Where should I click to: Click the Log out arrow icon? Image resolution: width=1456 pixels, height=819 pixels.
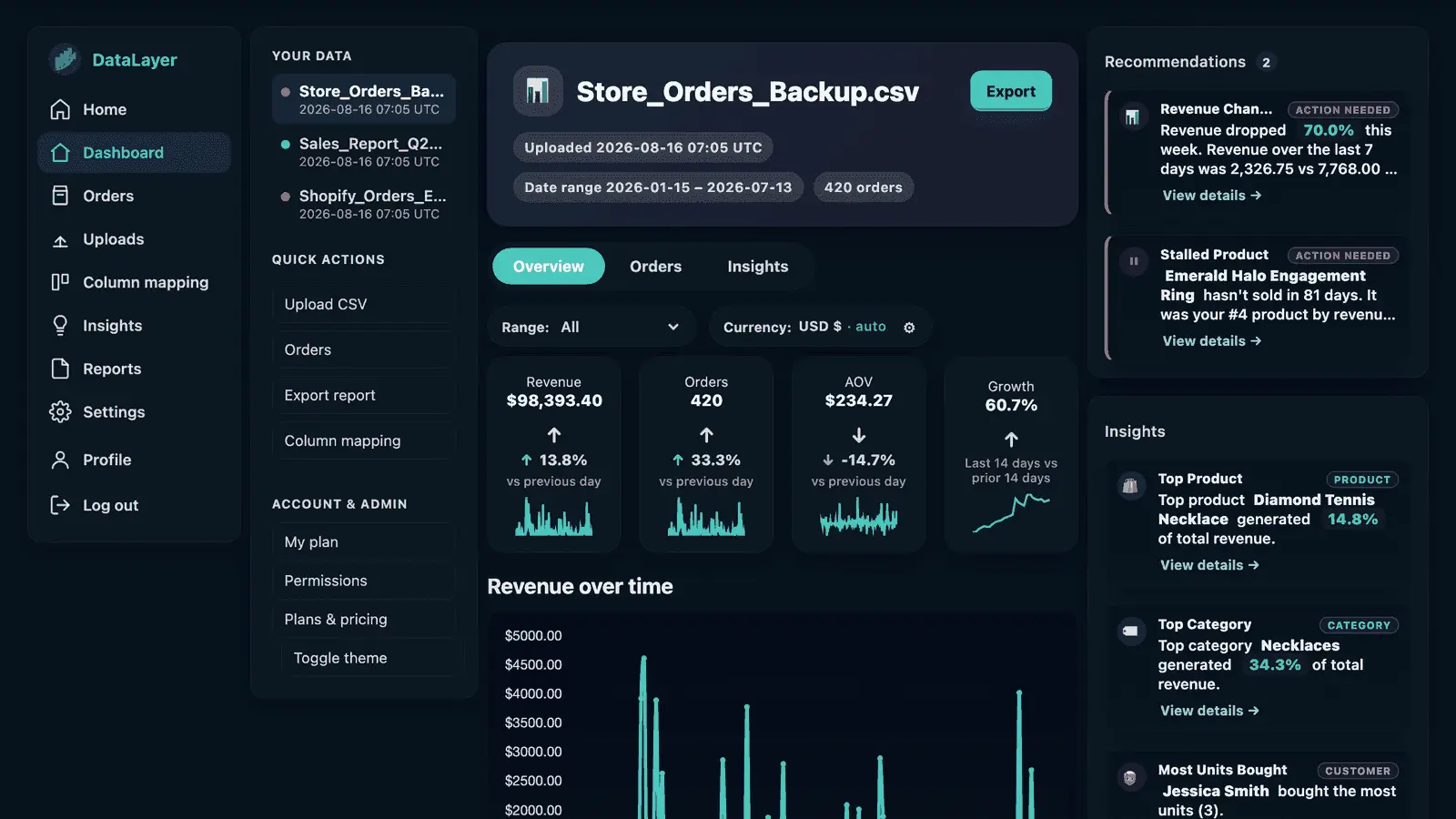(60, 505)
